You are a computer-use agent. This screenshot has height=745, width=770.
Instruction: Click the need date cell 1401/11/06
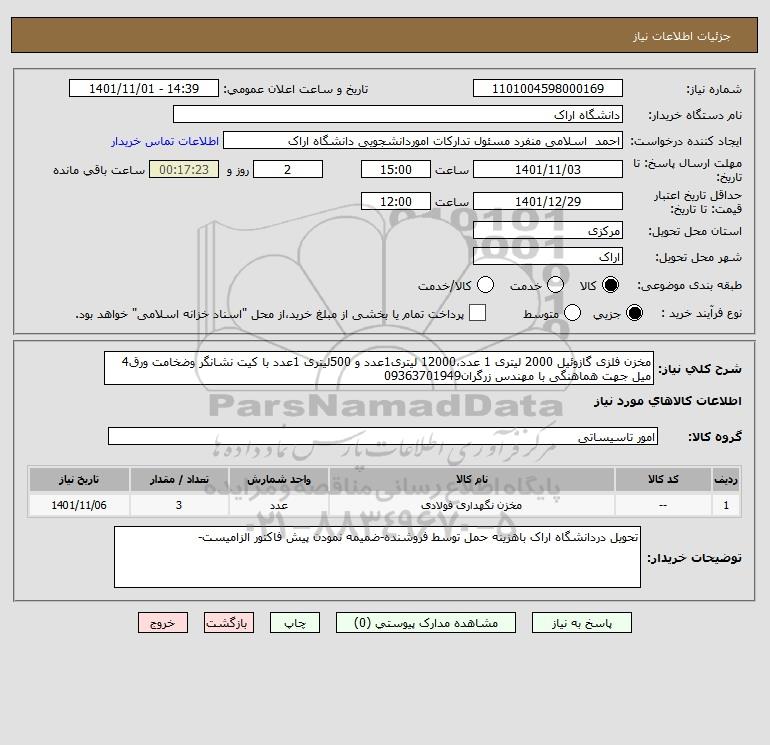(x=79, y=505)
